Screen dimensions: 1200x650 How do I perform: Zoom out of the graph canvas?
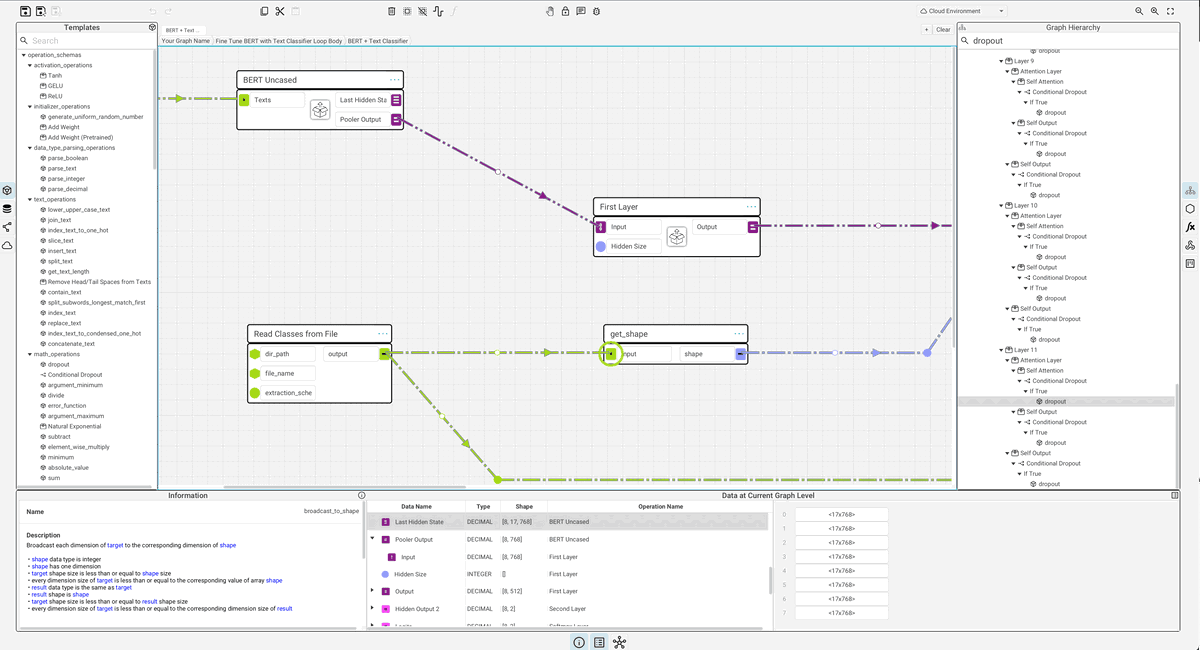pyautogui.click(x=1139, y=11)
